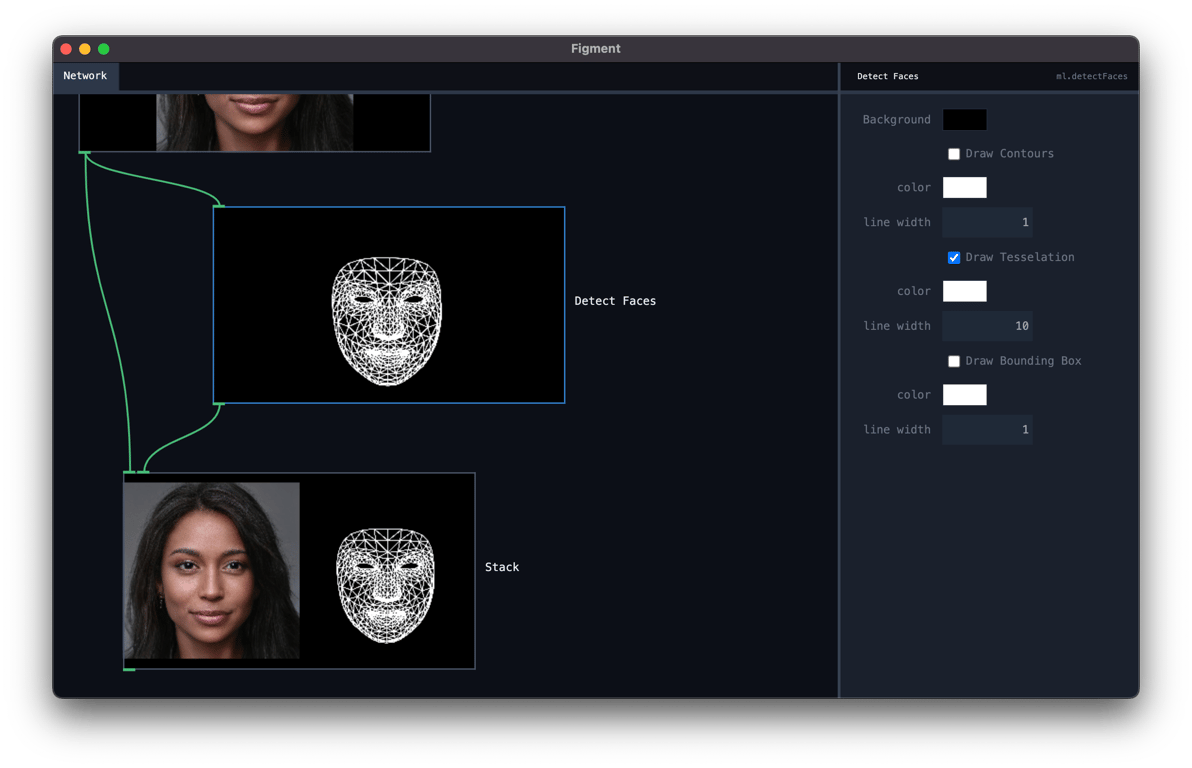This screenshot has height=768, width=1192.
Task: Switch to the Network tab
Action: [85, 75]
